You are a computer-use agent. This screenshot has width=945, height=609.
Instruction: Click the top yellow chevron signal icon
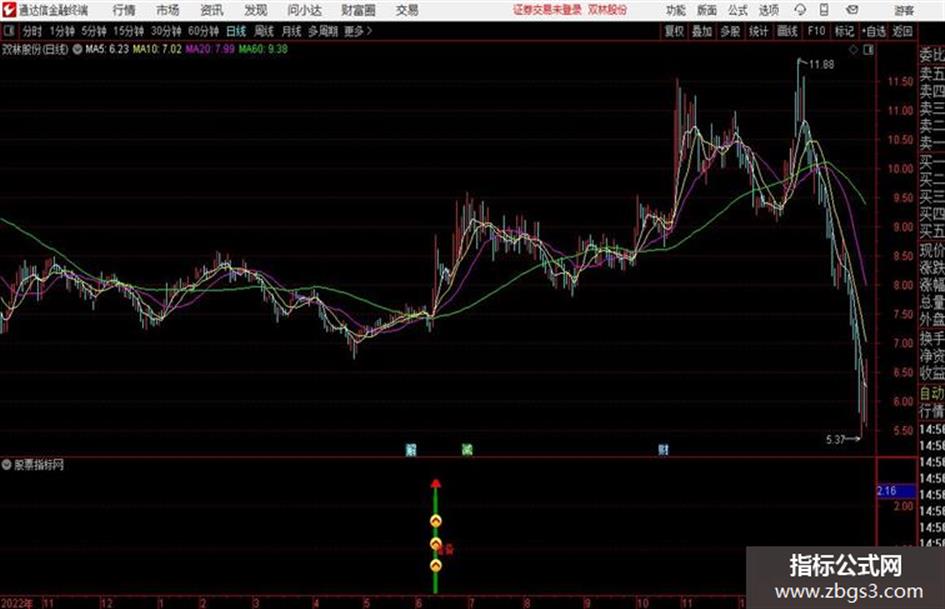click(x=436, y=521)
